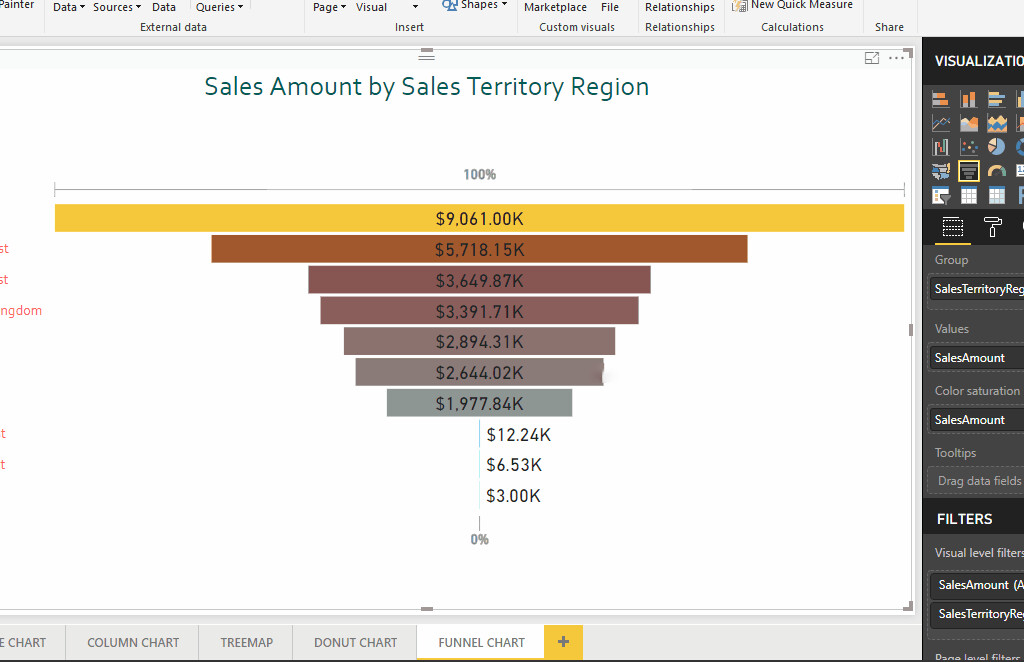Switch to the TREEMAP page tab
The height and width of the screenshot is (662, 1024).
coord(247,642)
